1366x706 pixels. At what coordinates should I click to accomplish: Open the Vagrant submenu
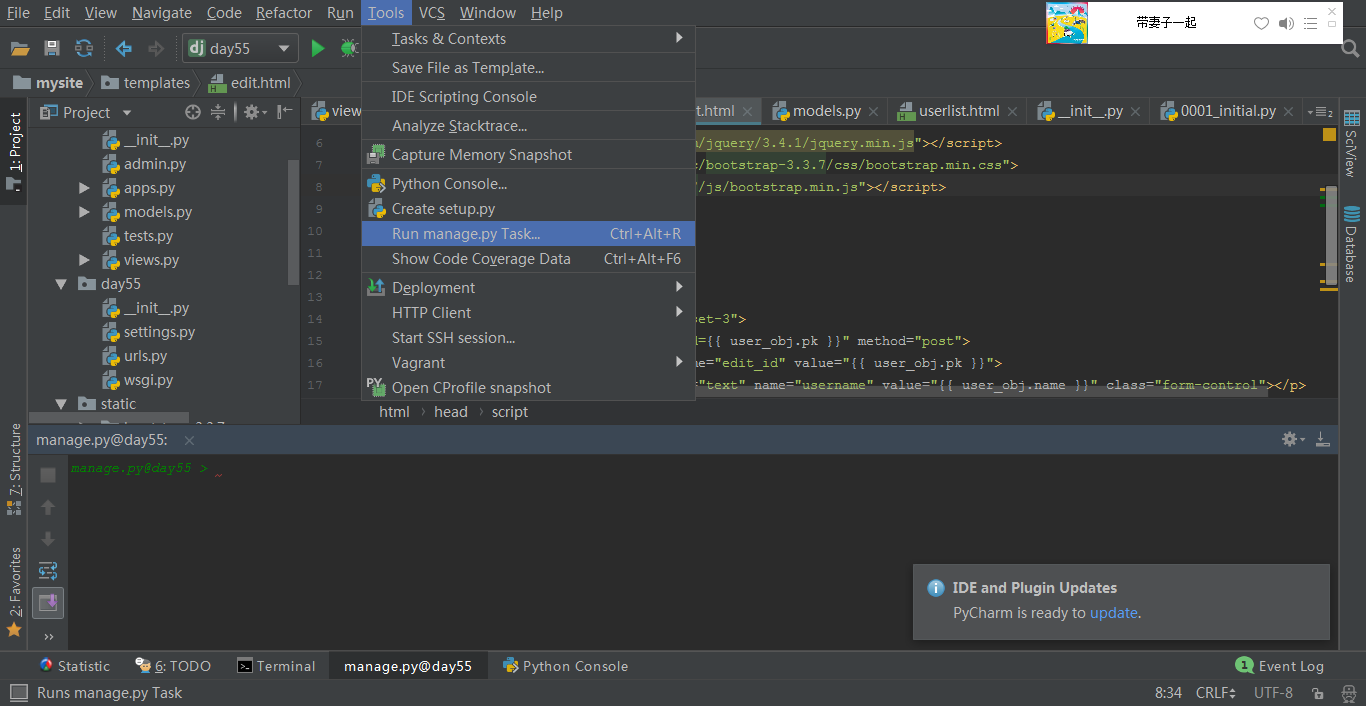pyautogui.click(x=528, y=363)
